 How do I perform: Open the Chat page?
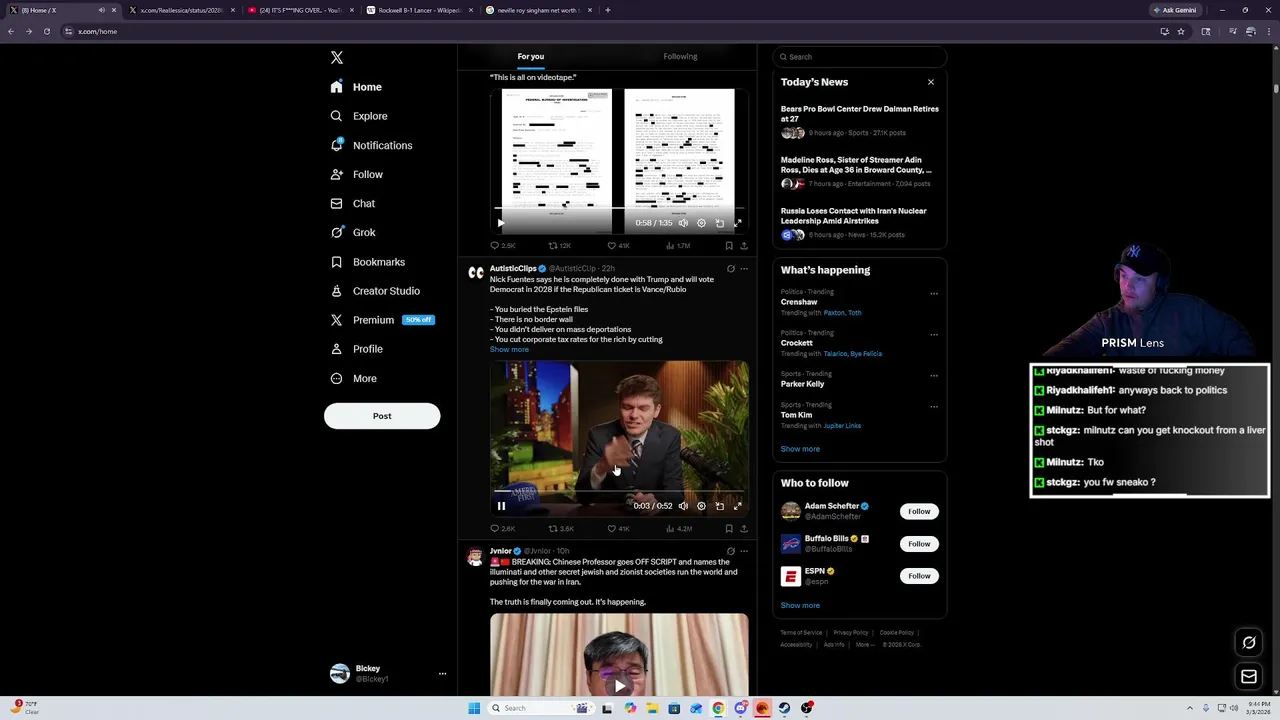(x=352, y=203)
